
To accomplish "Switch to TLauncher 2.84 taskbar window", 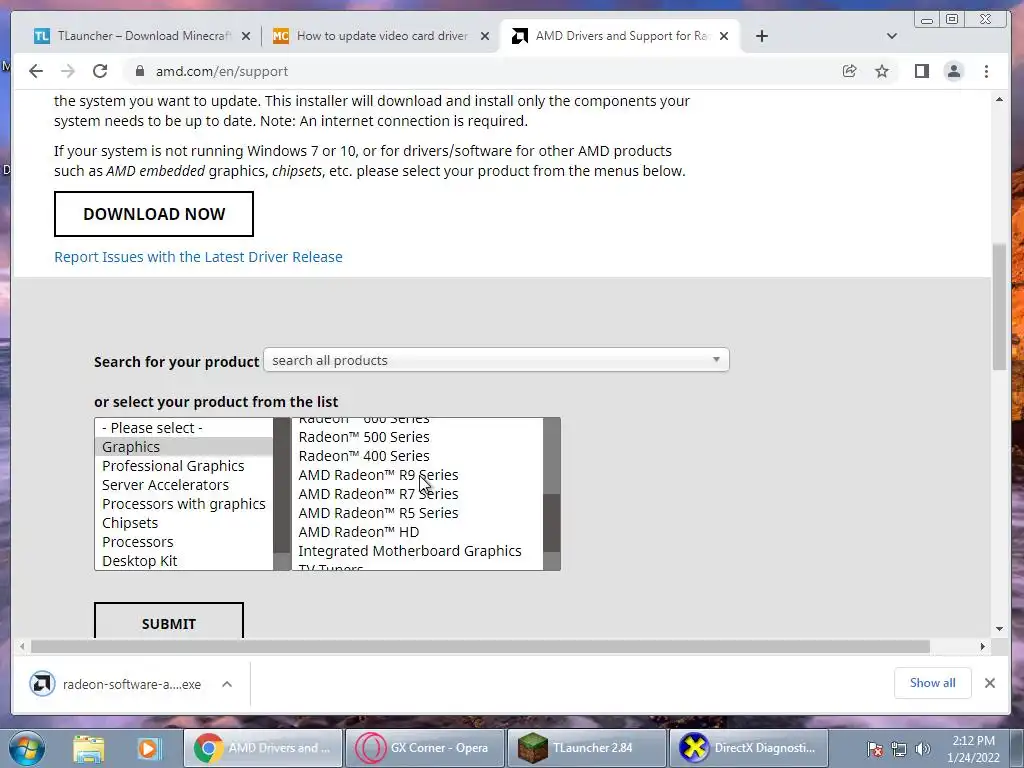I will tap(586, 748).
